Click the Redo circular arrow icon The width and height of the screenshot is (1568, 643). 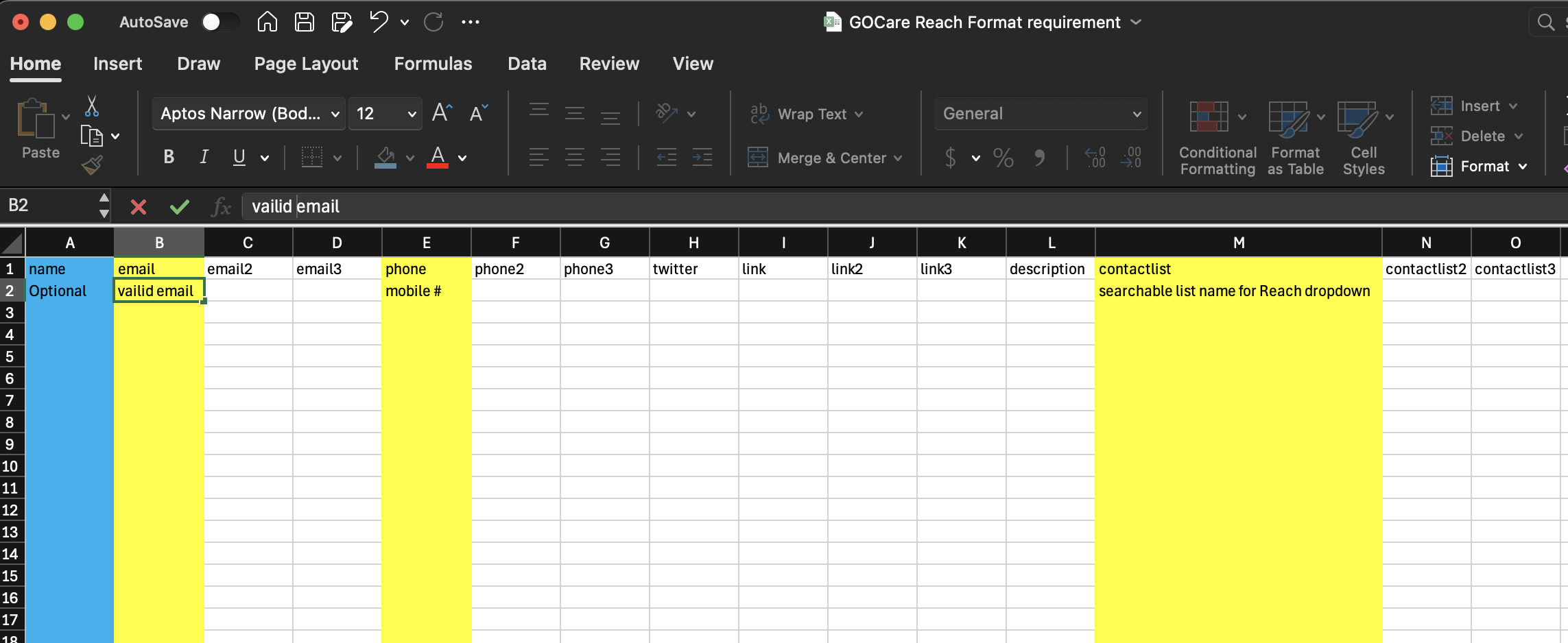pyautogui.click(x=433, y=22)
